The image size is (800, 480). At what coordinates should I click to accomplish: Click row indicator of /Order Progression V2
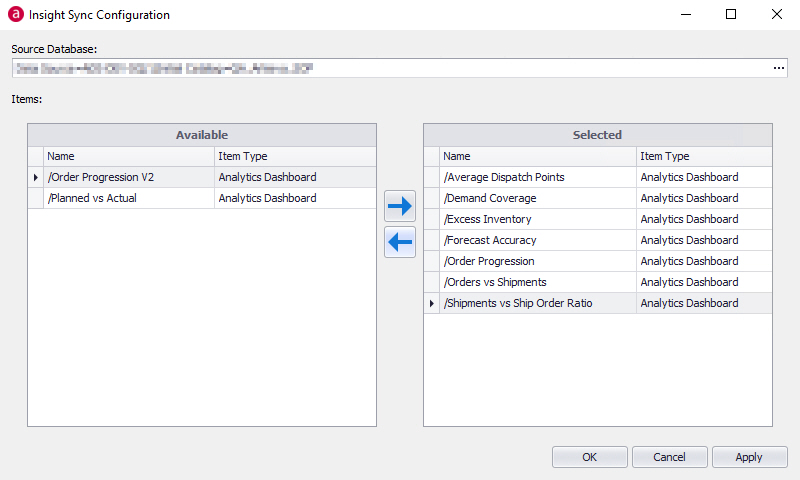(36, 177)
